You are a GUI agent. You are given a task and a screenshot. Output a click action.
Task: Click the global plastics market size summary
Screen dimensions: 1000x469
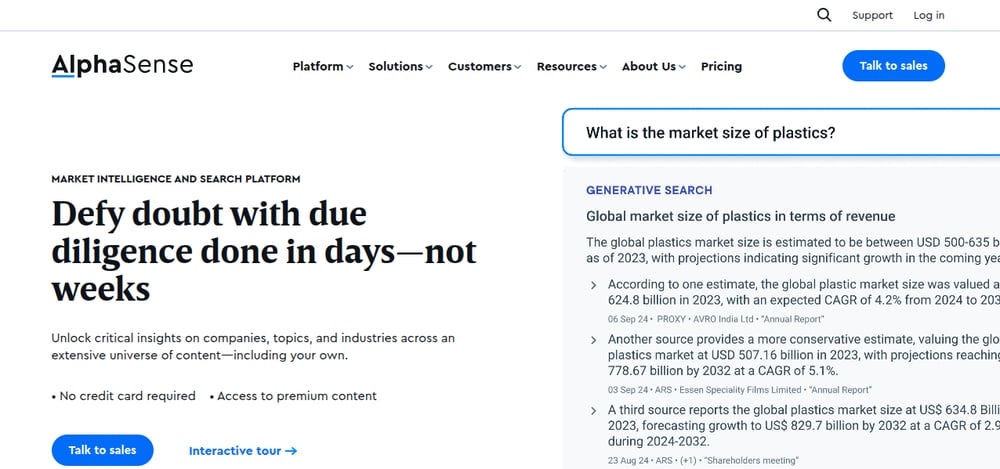(793, 250)
